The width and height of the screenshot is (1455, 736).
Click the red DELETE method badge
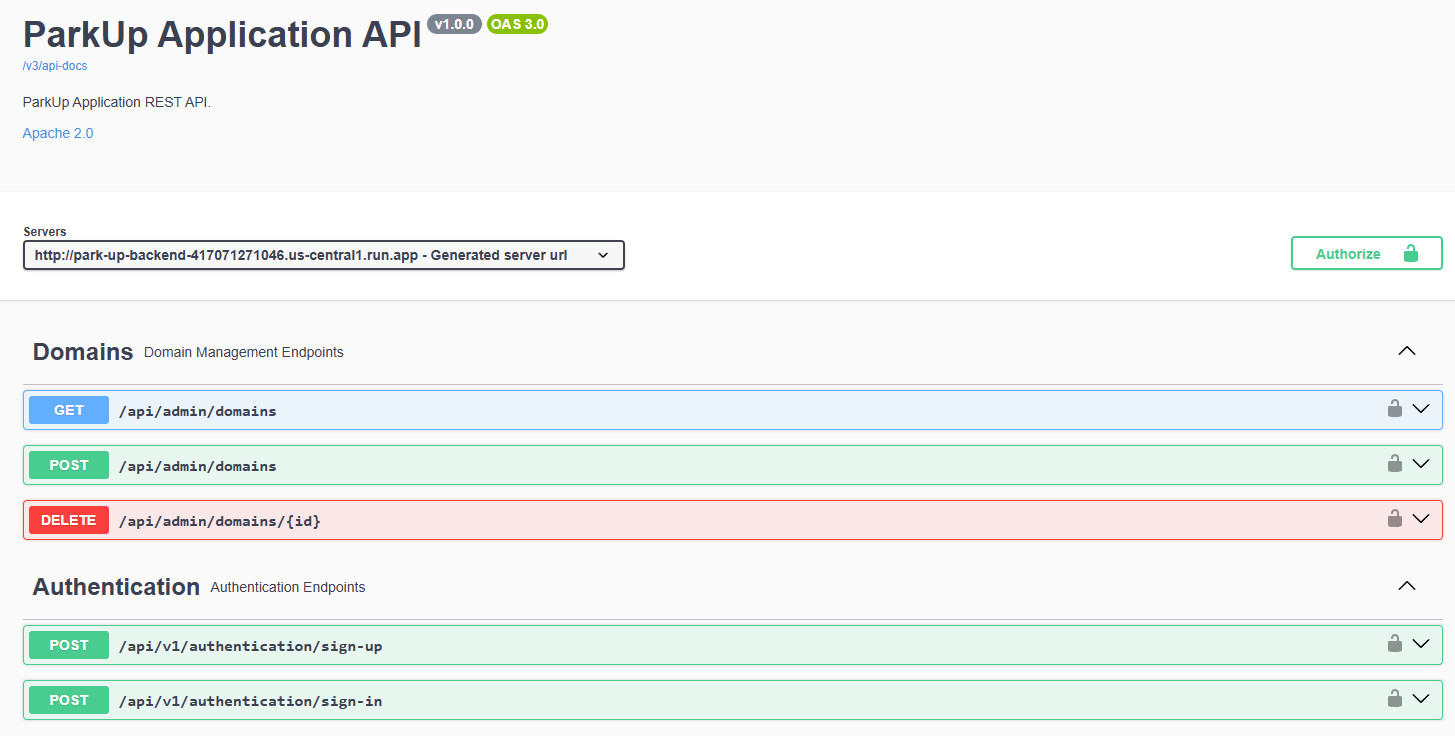[69, 520]
